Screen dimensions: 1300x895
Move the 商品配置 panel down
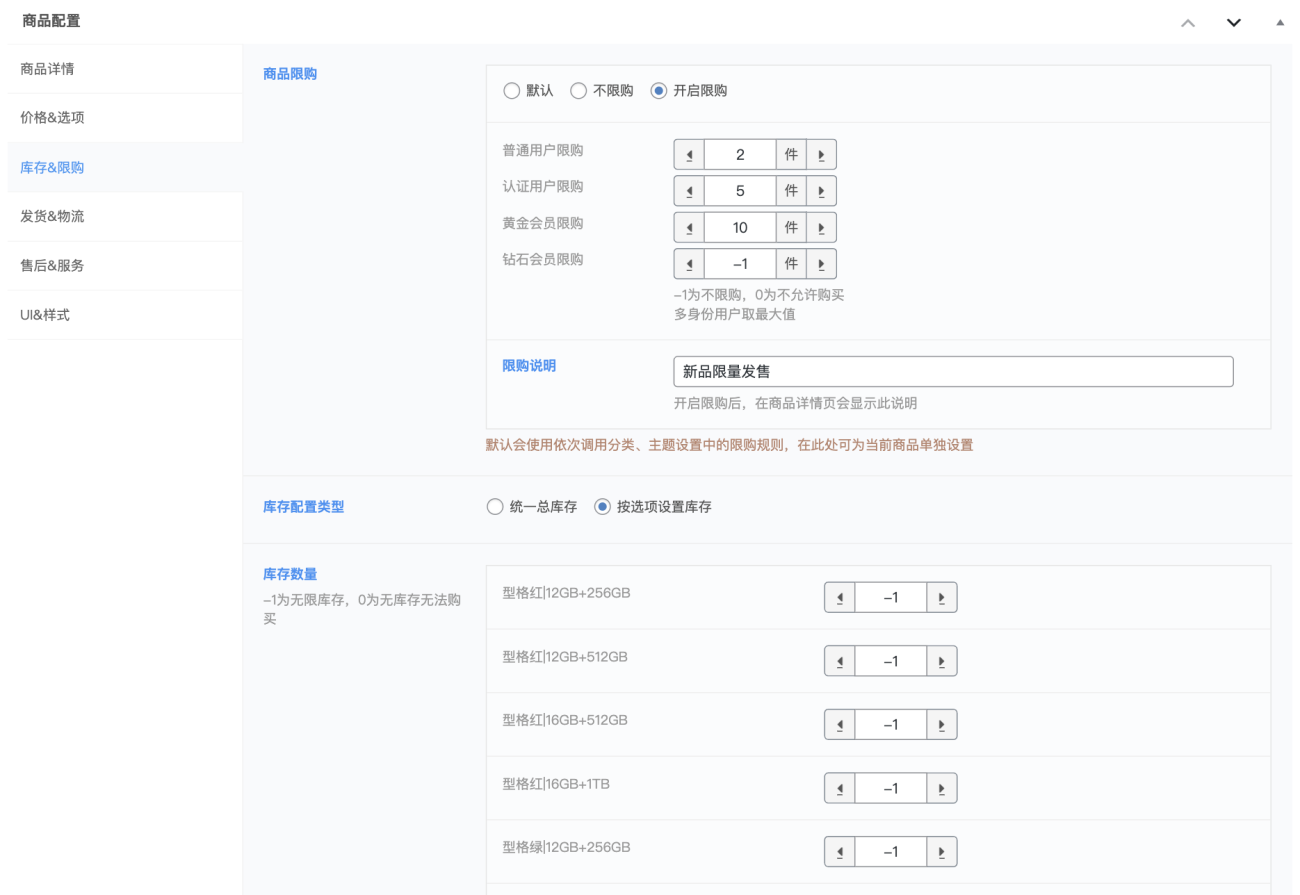coord(1233,23)
